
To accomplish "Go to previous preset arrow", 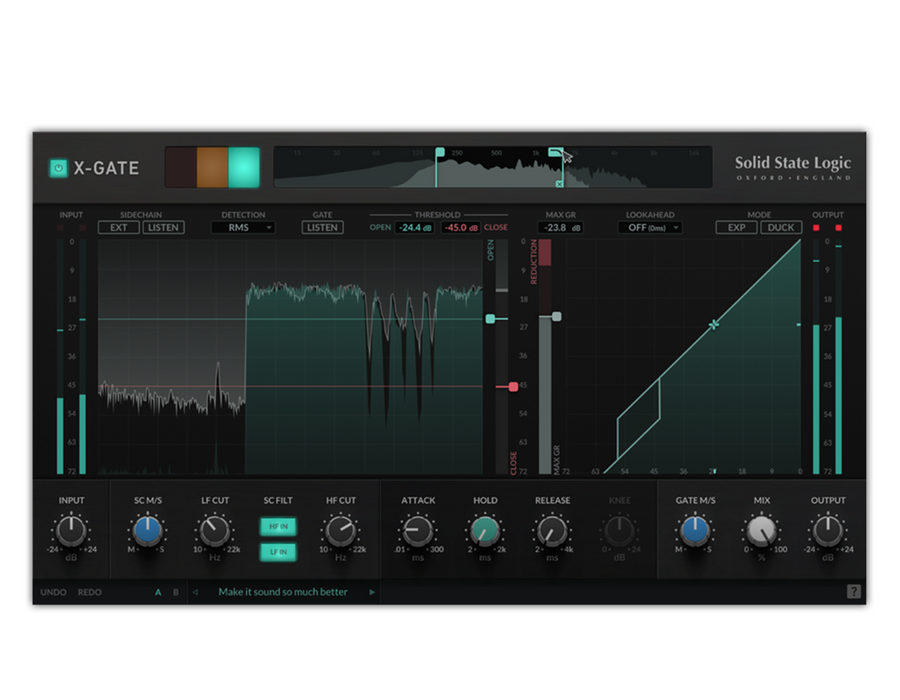I will point(195,592).
